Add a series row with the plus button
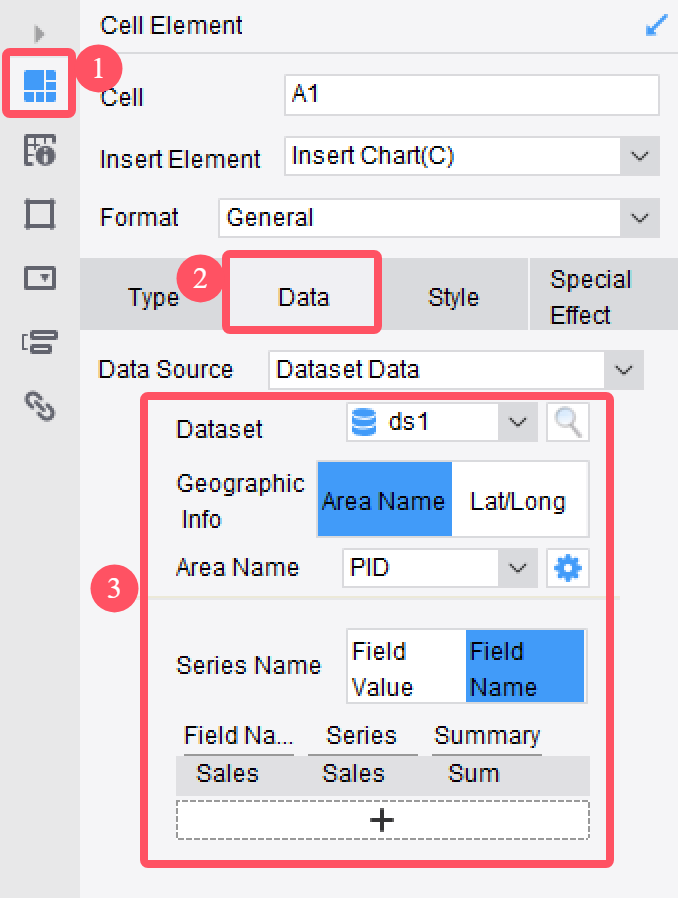The height and width of the screenshot is (898, 678). pos(383,821)
